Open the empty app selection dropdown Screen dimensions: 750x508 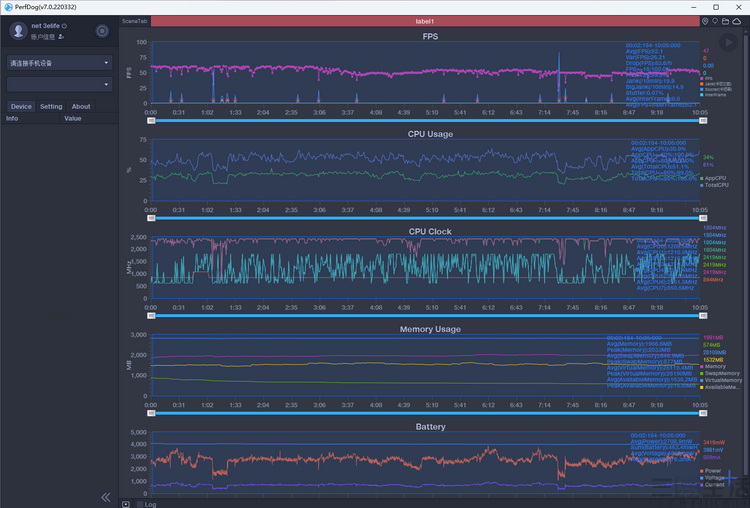tap(59, 84)
